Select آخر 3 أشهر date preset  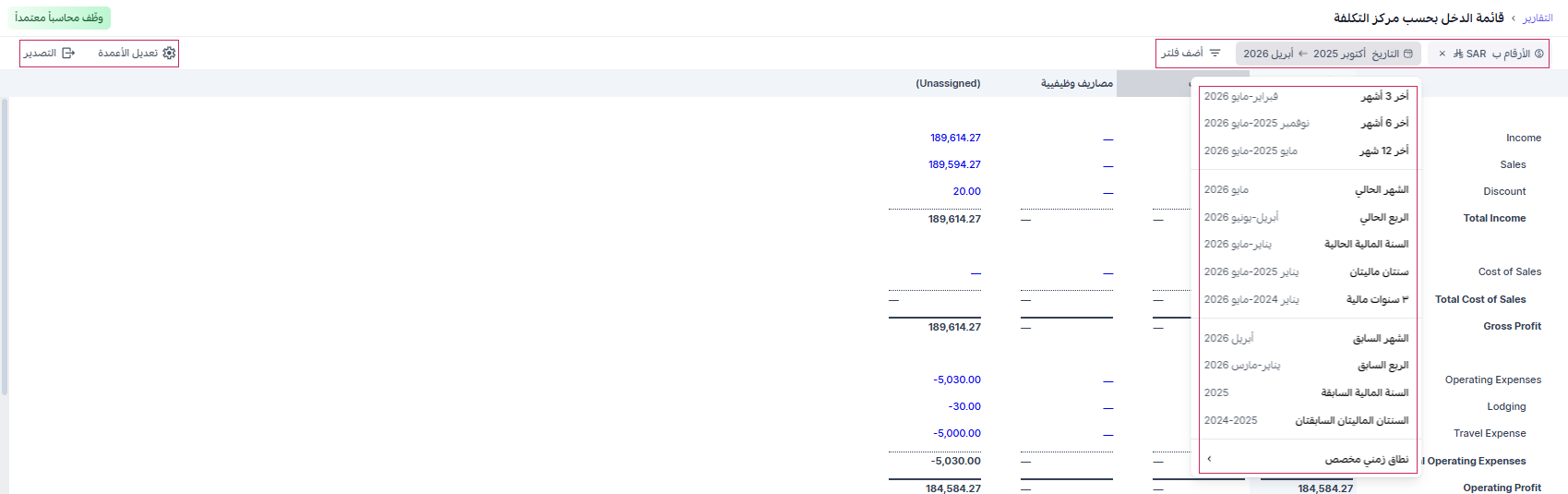click(1307, 96)
